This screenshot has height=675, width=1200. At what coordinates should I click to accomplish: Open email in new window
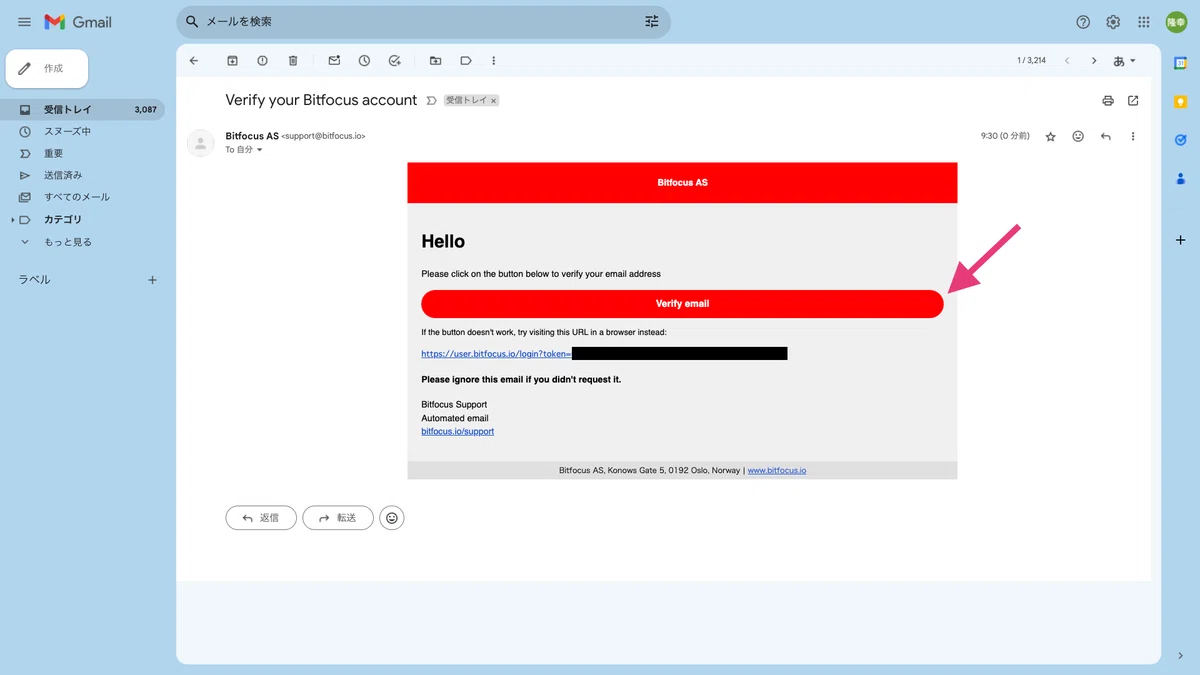1133,101
